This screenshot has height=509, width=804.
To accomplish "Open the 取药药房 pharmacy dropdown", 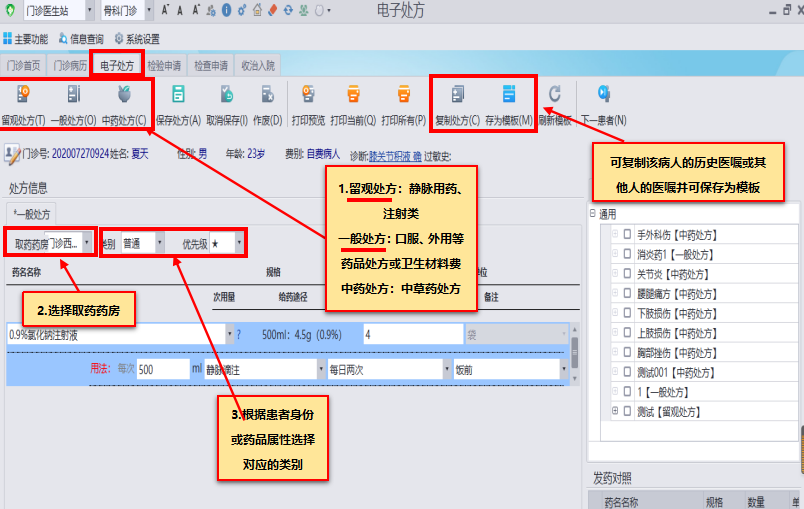I will pos(87,243).
